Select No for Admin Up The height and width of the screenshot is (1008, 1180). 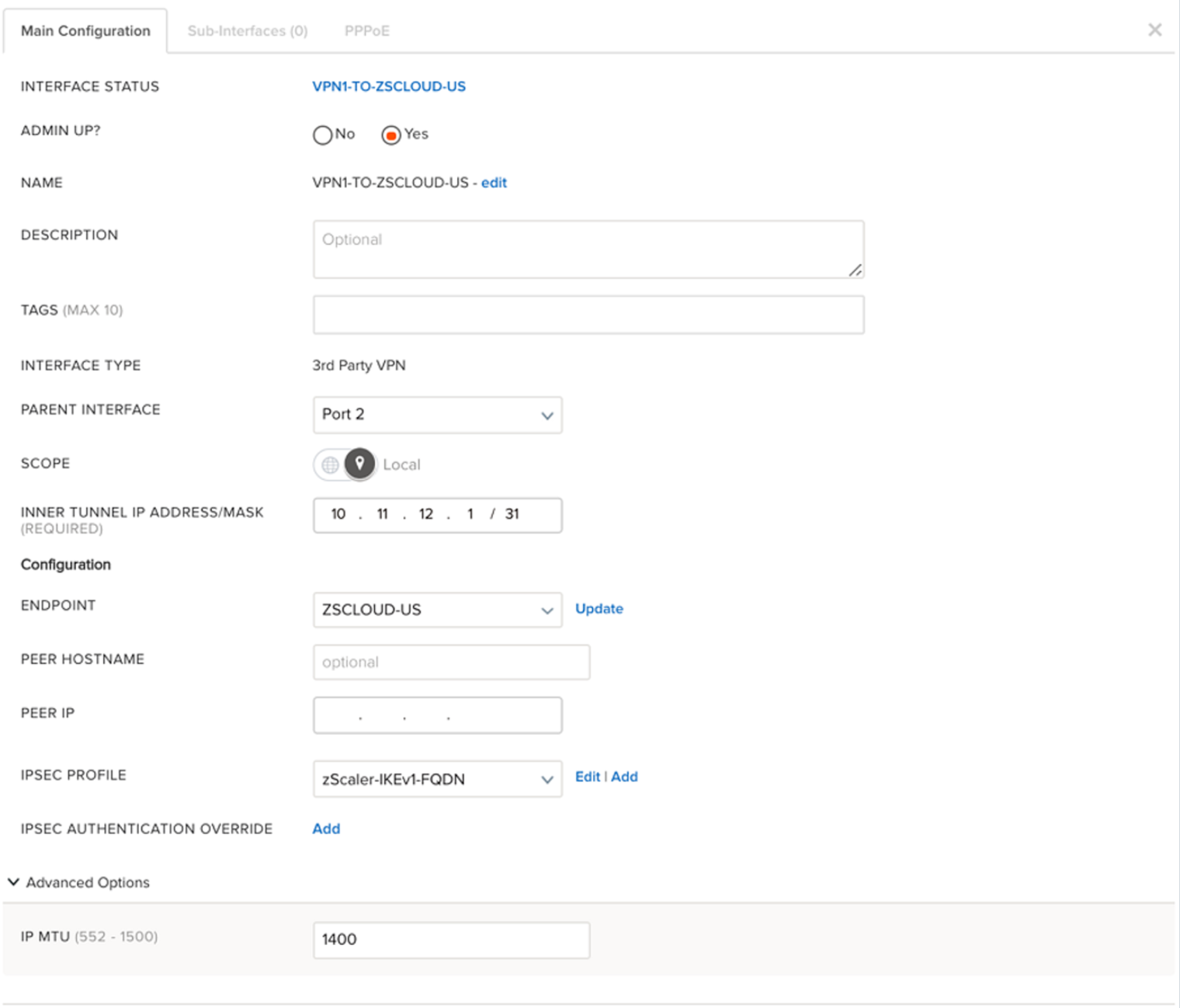click(322, 135)
